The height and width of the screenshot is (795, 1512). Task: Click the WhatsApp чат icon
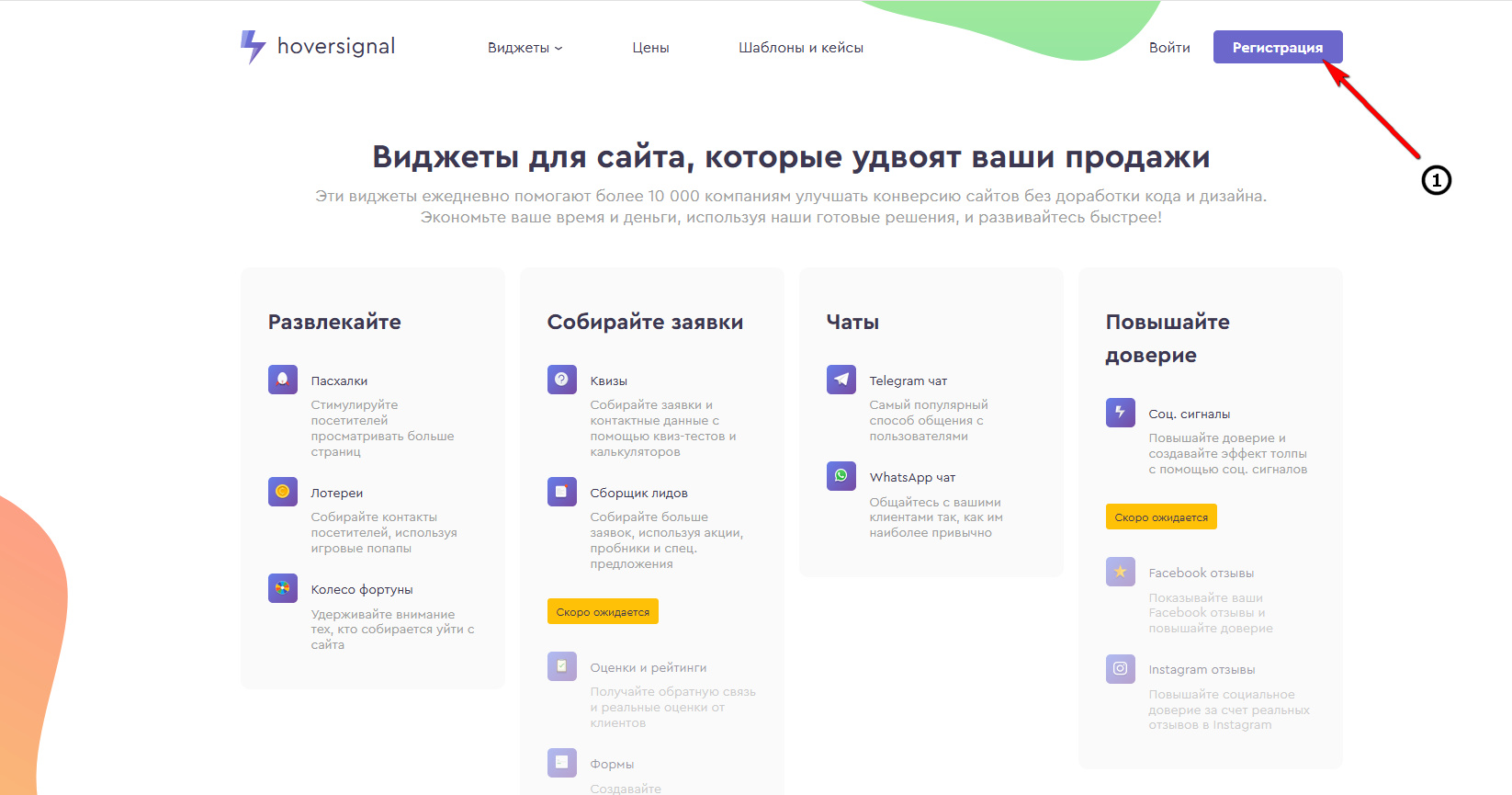pyautogui.click(x=841, y=476)
